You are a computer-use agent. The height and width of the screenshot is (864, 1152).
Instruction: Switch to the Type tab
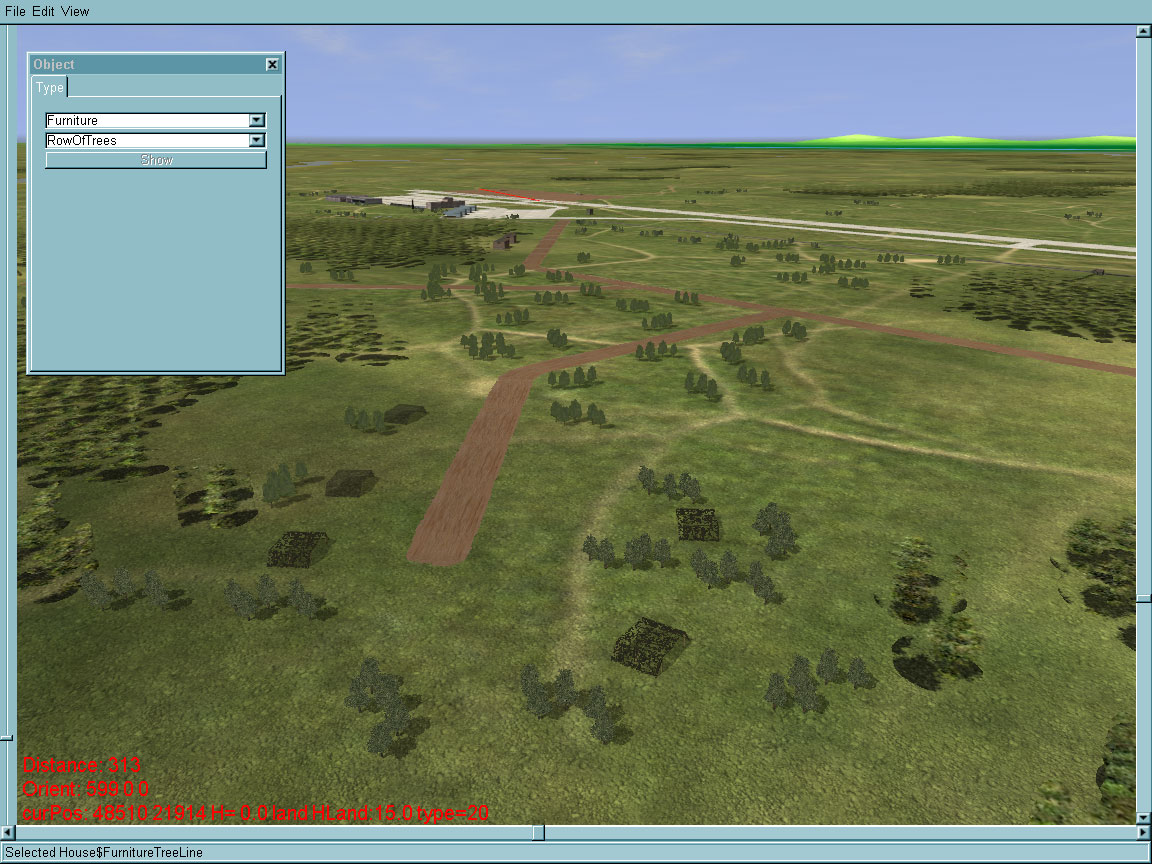click(50, 88)
